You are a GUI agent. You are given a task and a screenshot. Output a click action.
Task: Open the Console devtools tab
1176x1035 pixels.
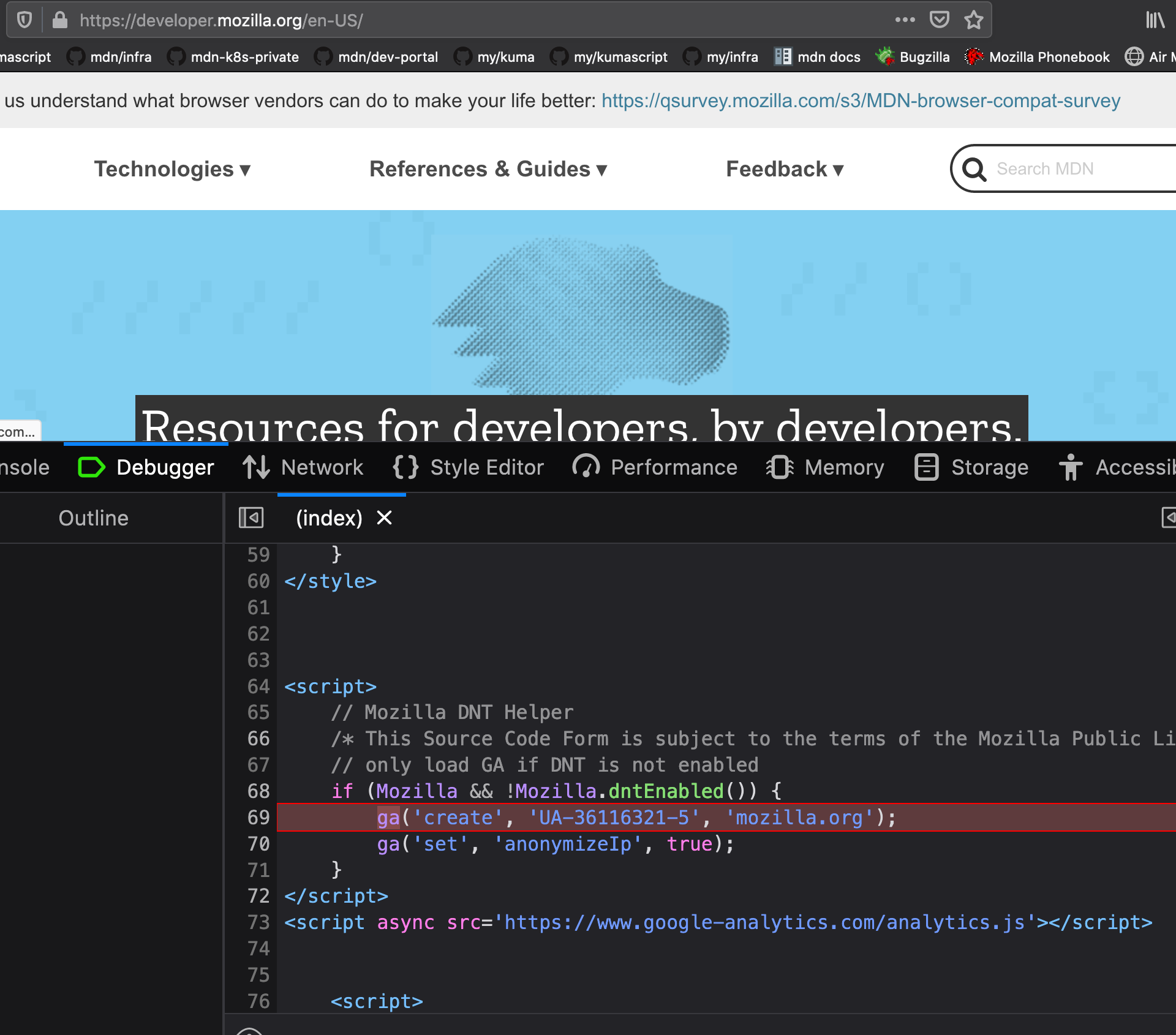[24, 467]
